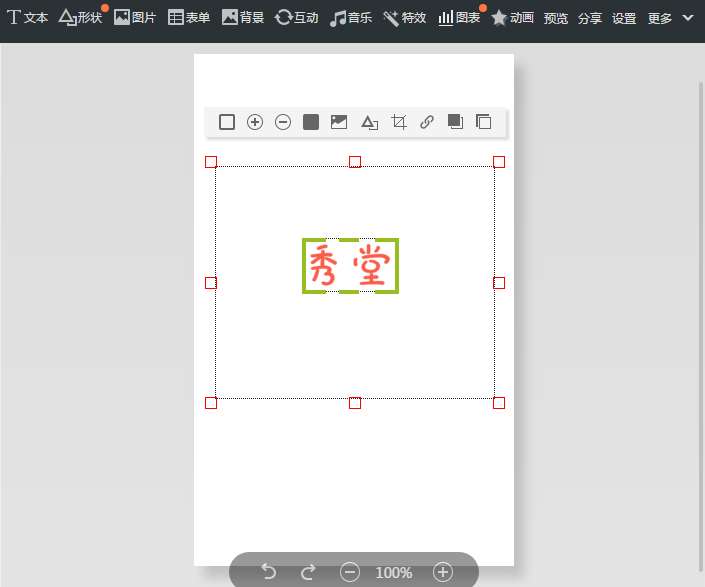Click the shadow layer icon

(x=455, y=122)
